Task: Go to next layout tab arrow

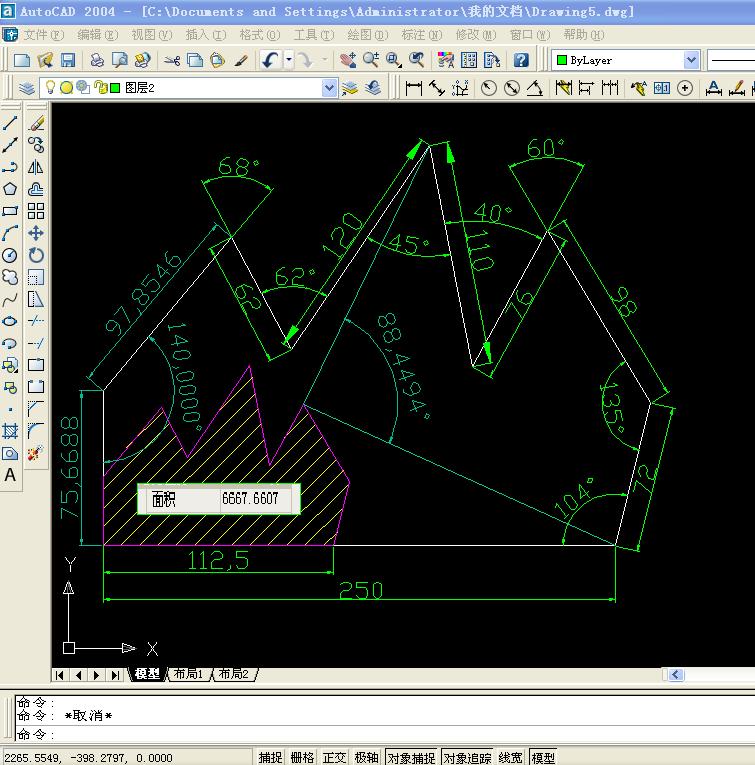Action: [x=97, y=675]
